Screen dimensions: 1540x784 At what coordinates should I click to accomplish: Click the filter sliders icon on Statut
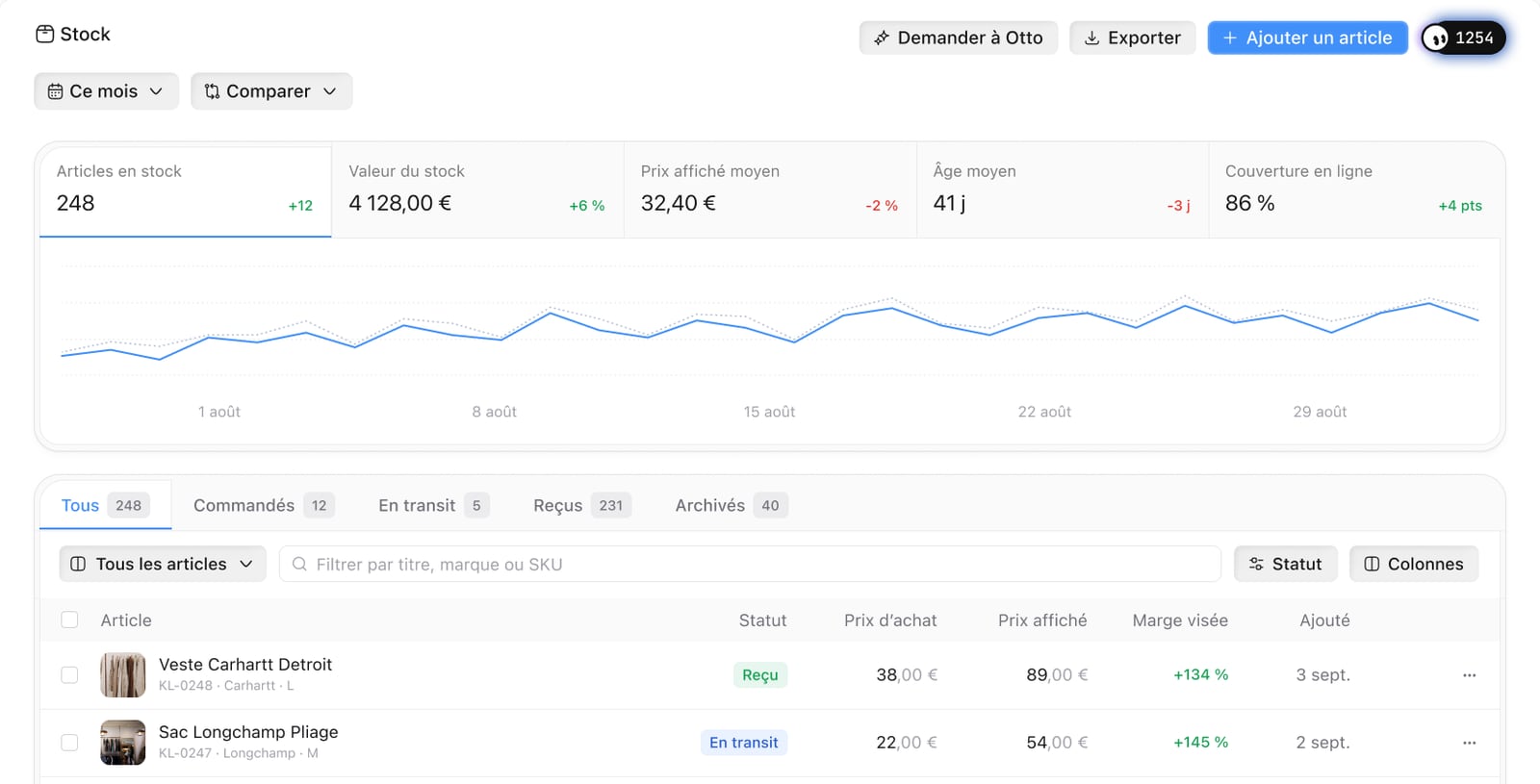point(1256,565)
